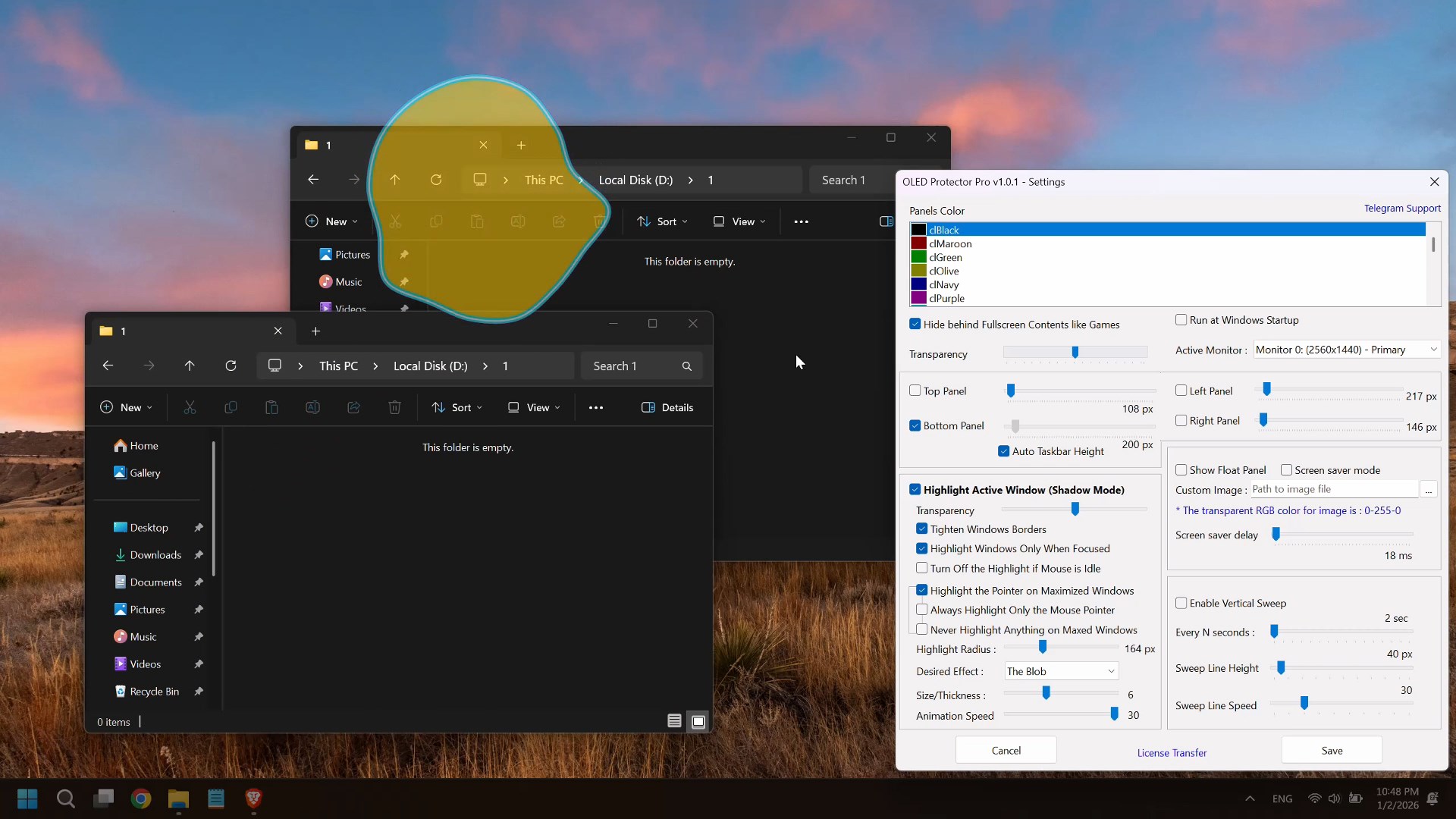
Task: Select clMaroon in Panels Color list
Action: click(950, 243)
